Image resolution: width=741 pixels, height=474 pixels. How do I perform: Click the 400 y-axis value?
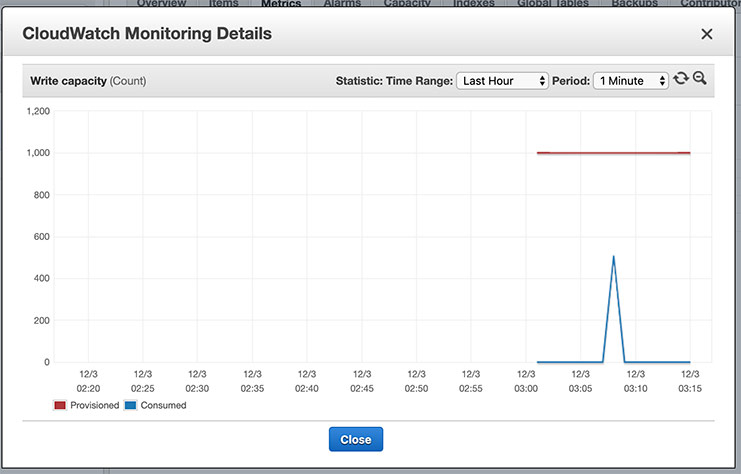pyautogui.click(x=42, y=278)
